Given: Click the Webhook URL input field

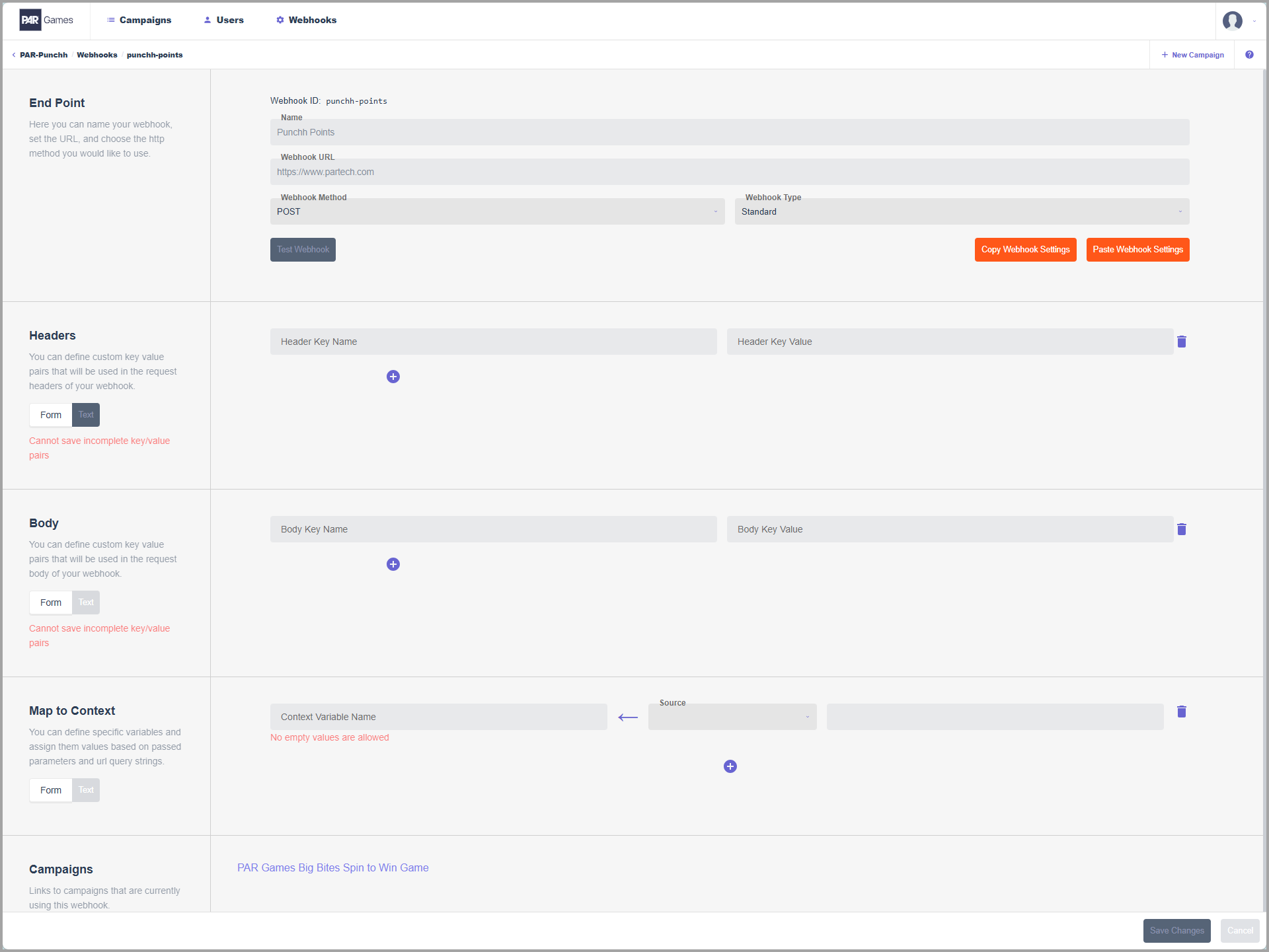Looking at the screenshot, I should [x=730, y=172].
